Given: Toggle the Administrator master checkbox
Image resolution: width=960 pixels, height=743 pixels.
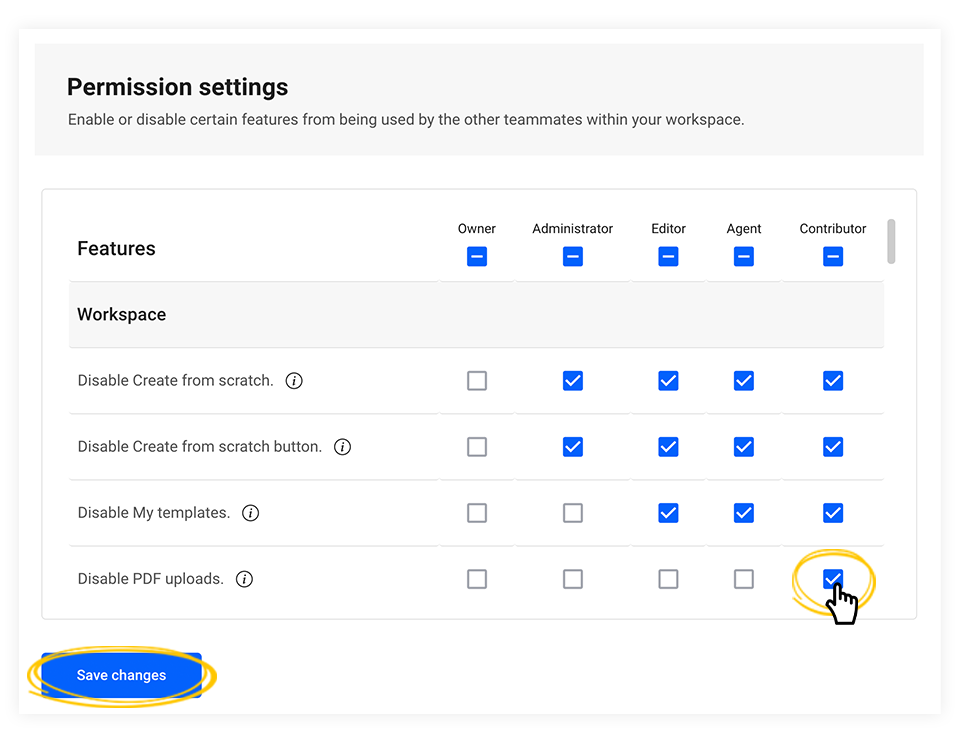Looking at the screenshot, I should (573, 256).
